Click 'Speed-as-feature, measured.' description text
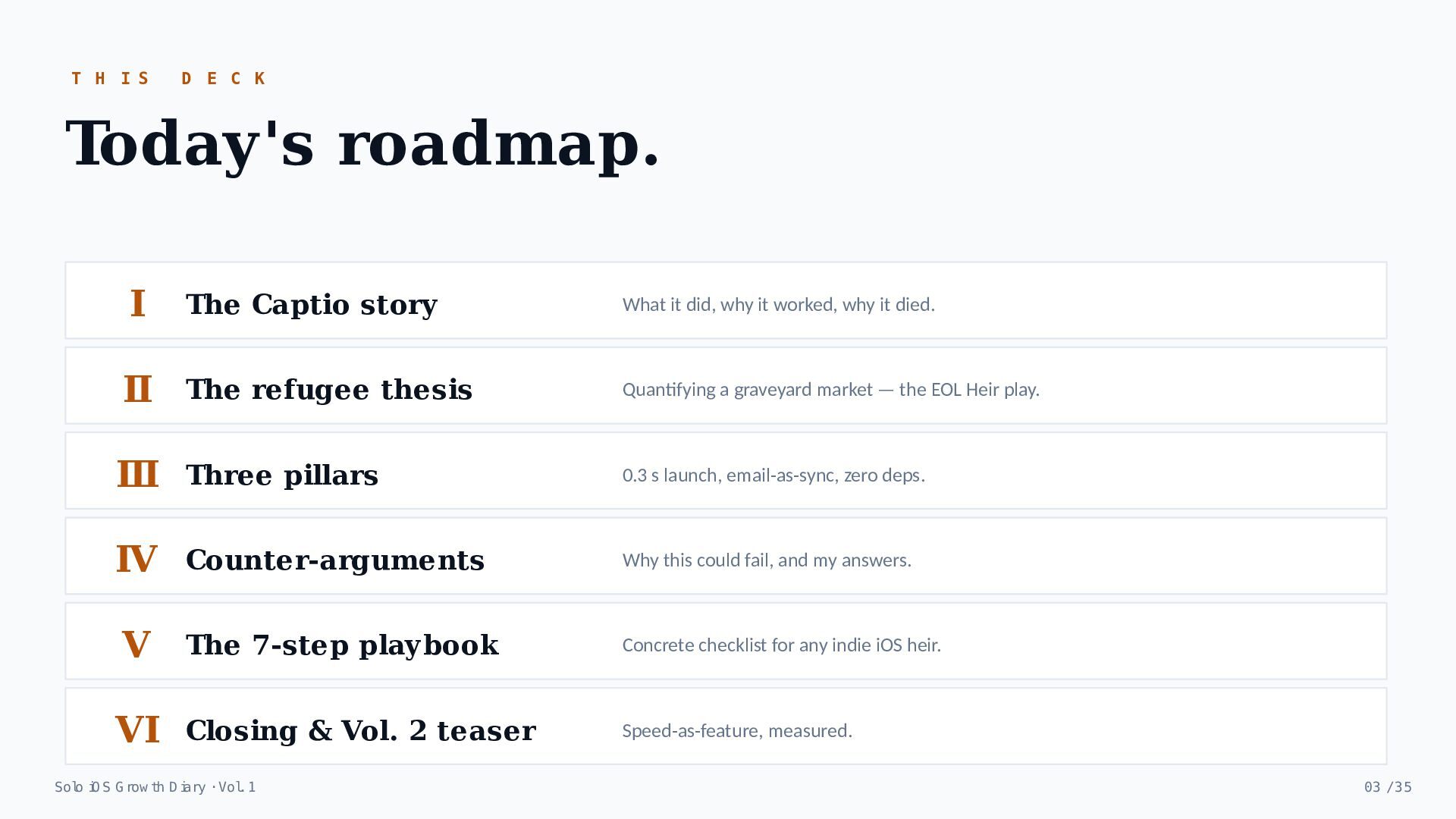 pyautogui.click(x=737, y=730)
